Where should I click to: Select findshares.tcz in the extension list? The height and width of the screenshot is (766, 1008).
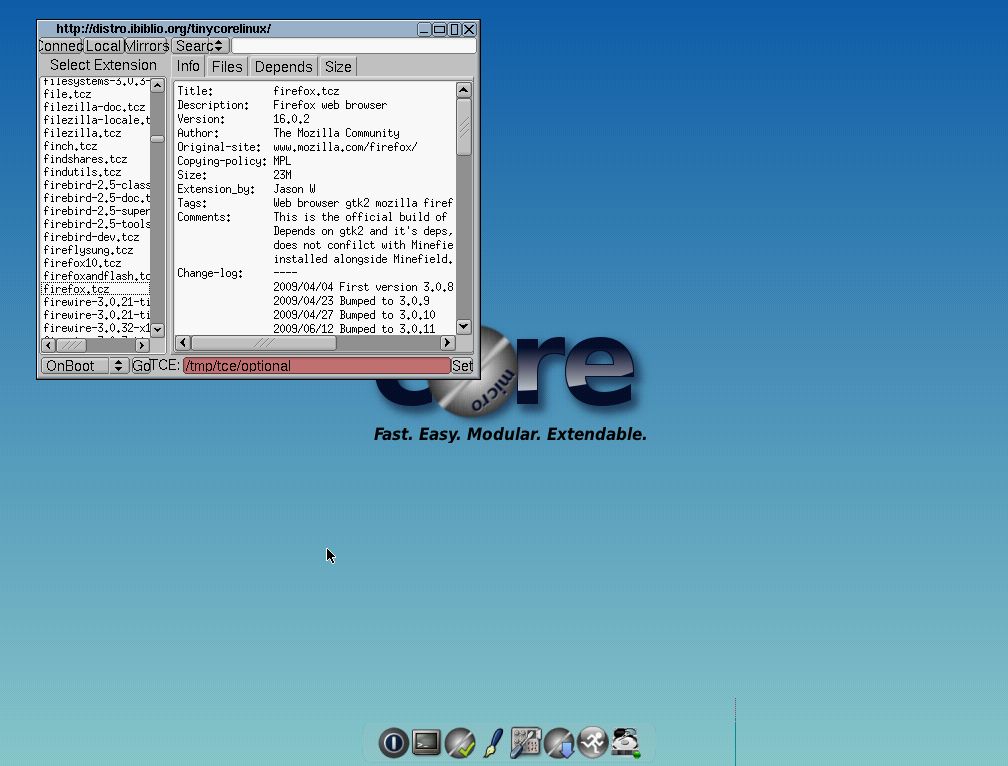click(96, 159)
